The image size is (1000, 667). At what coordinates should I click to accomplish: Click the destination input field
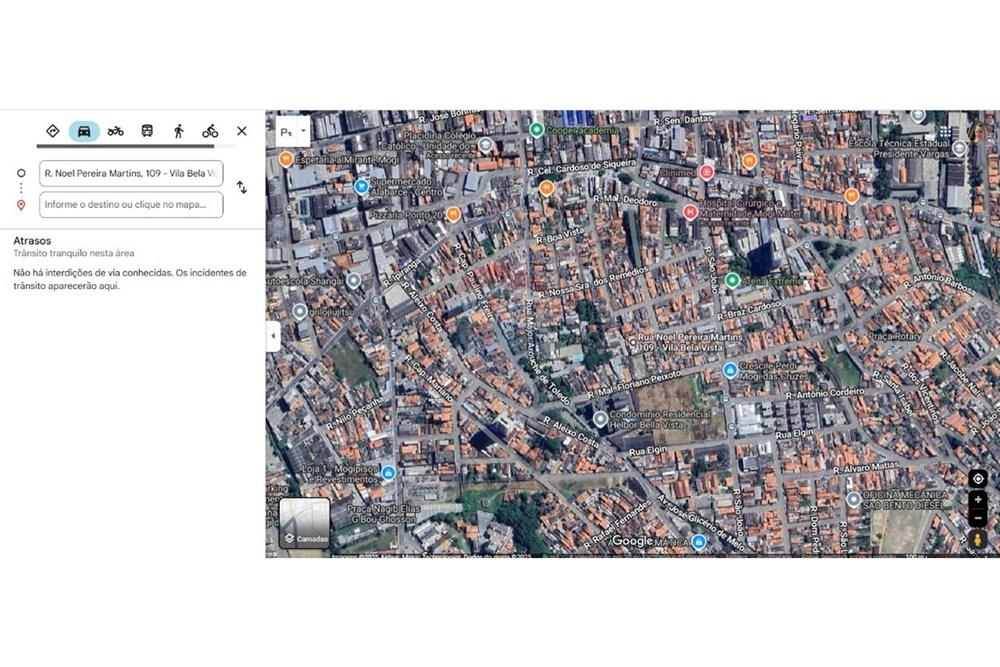pyautogui.click(x=131, y=205)
